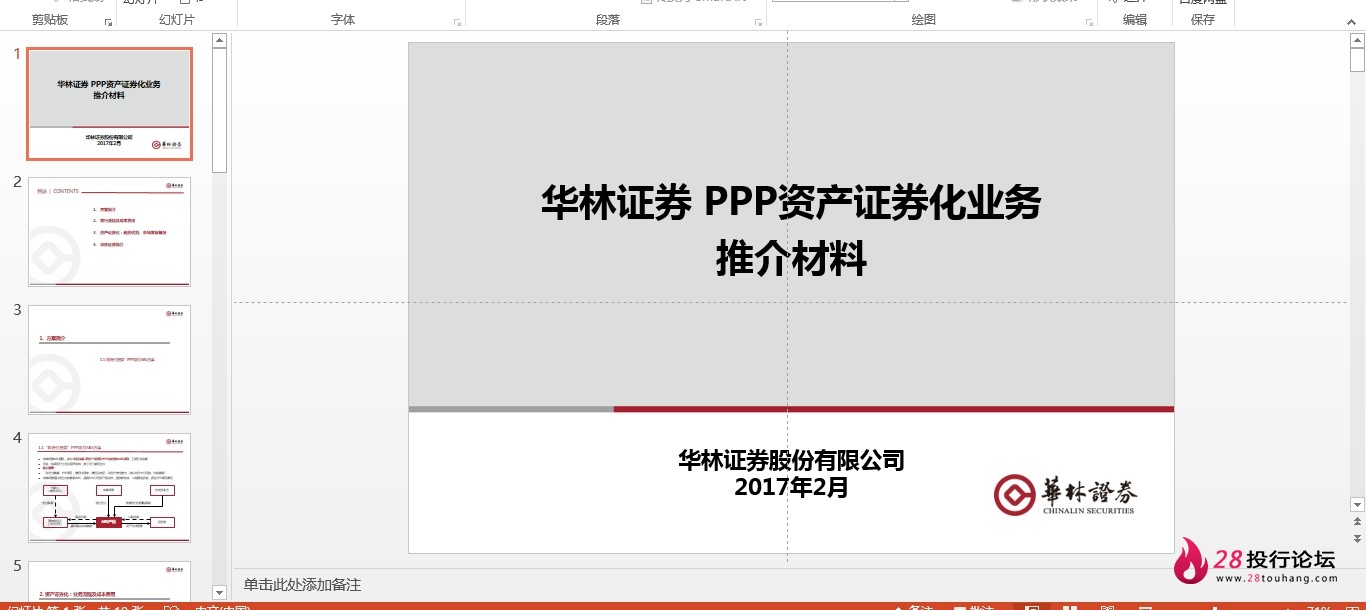
Task: Open the 段落 paragraph dialog launcher
Action: click(x=756, y=22)
